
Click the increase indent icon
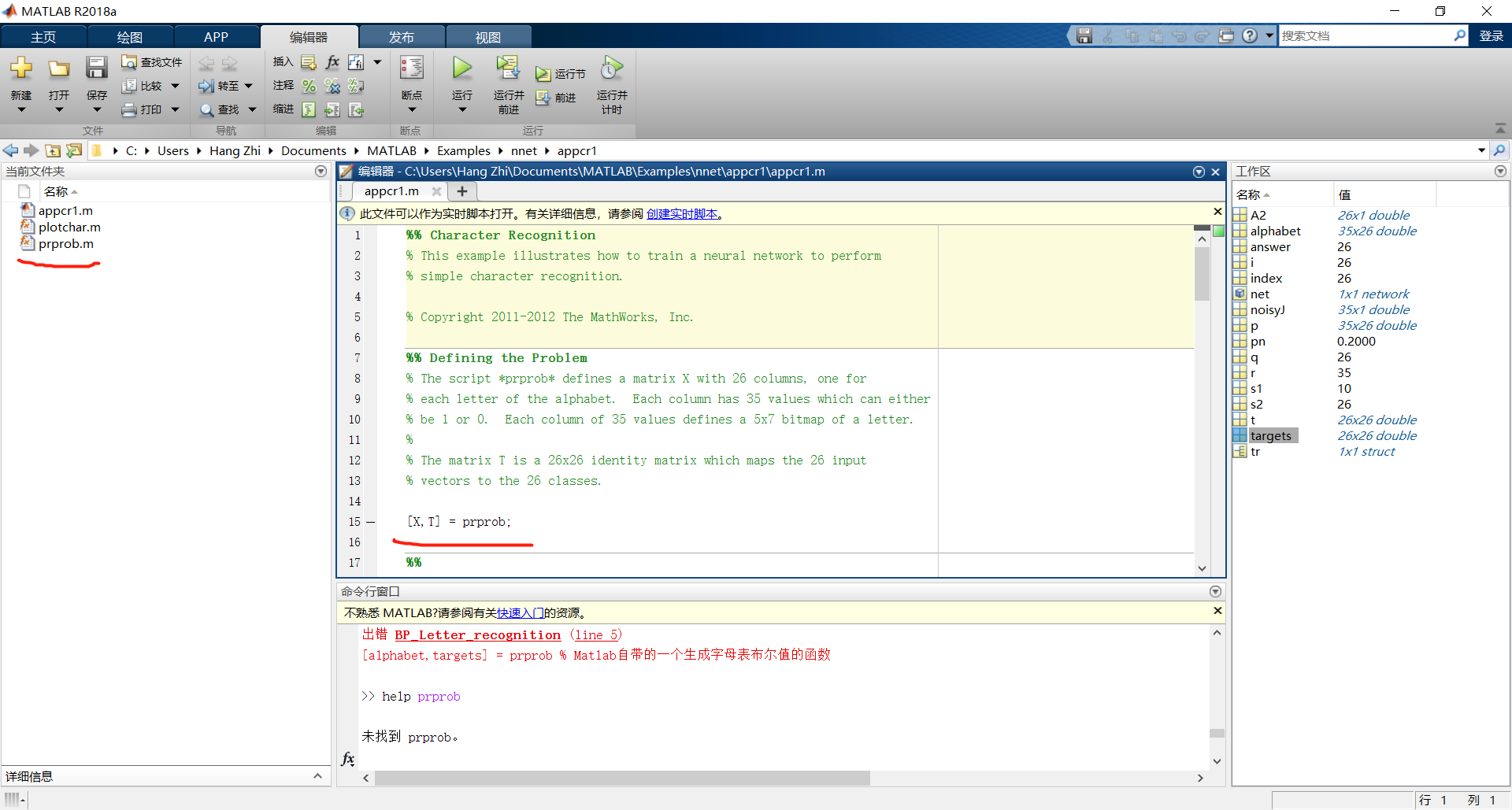(332, 109)
